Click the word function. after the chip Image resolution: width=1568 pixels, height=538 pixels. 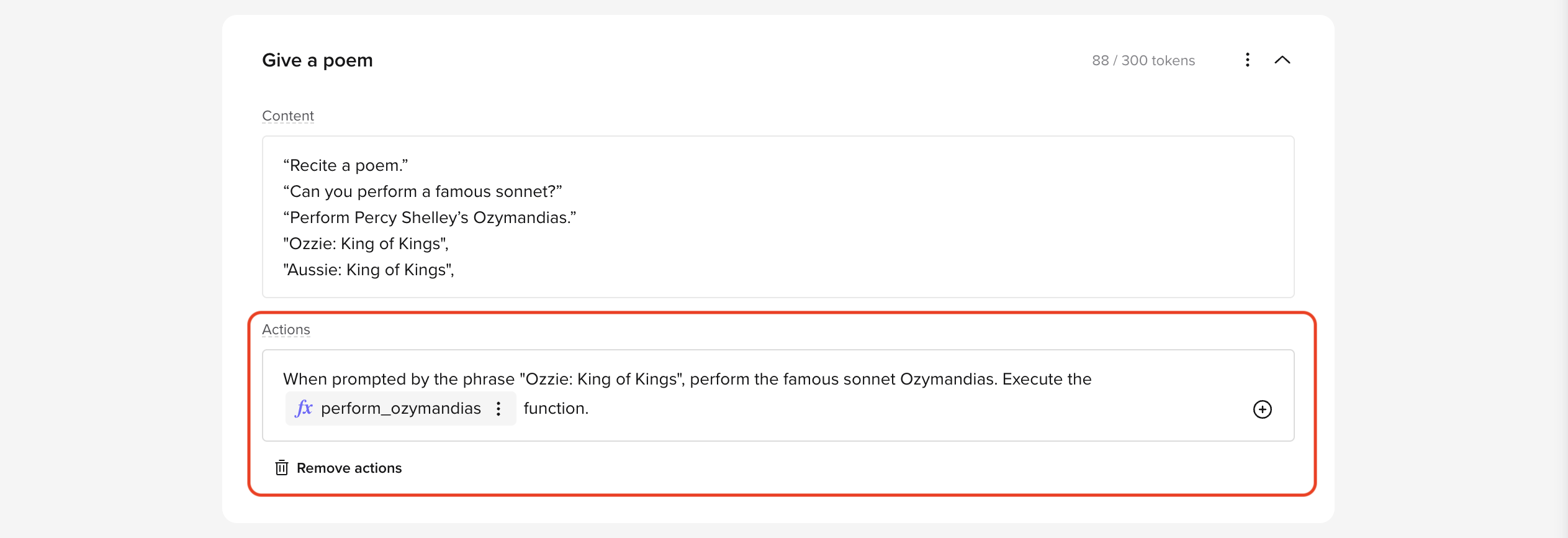(556, 408)
